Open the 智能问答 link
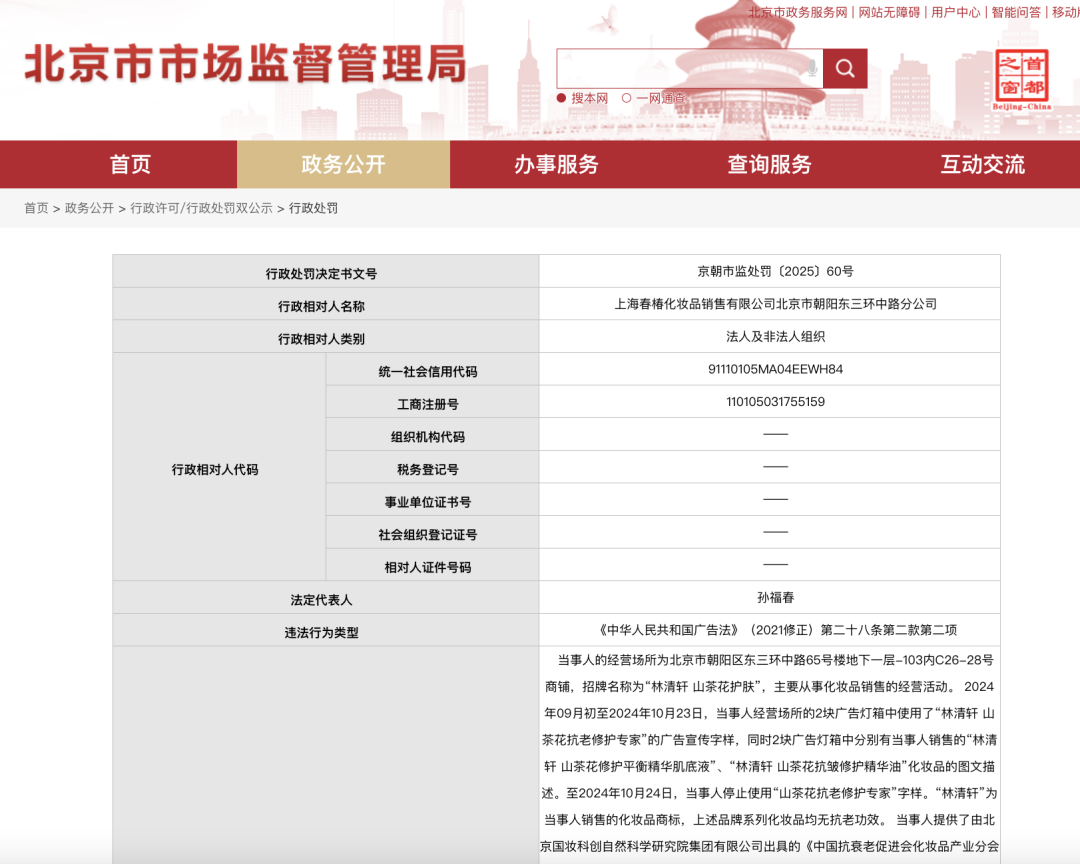 tap(1016, 12)
